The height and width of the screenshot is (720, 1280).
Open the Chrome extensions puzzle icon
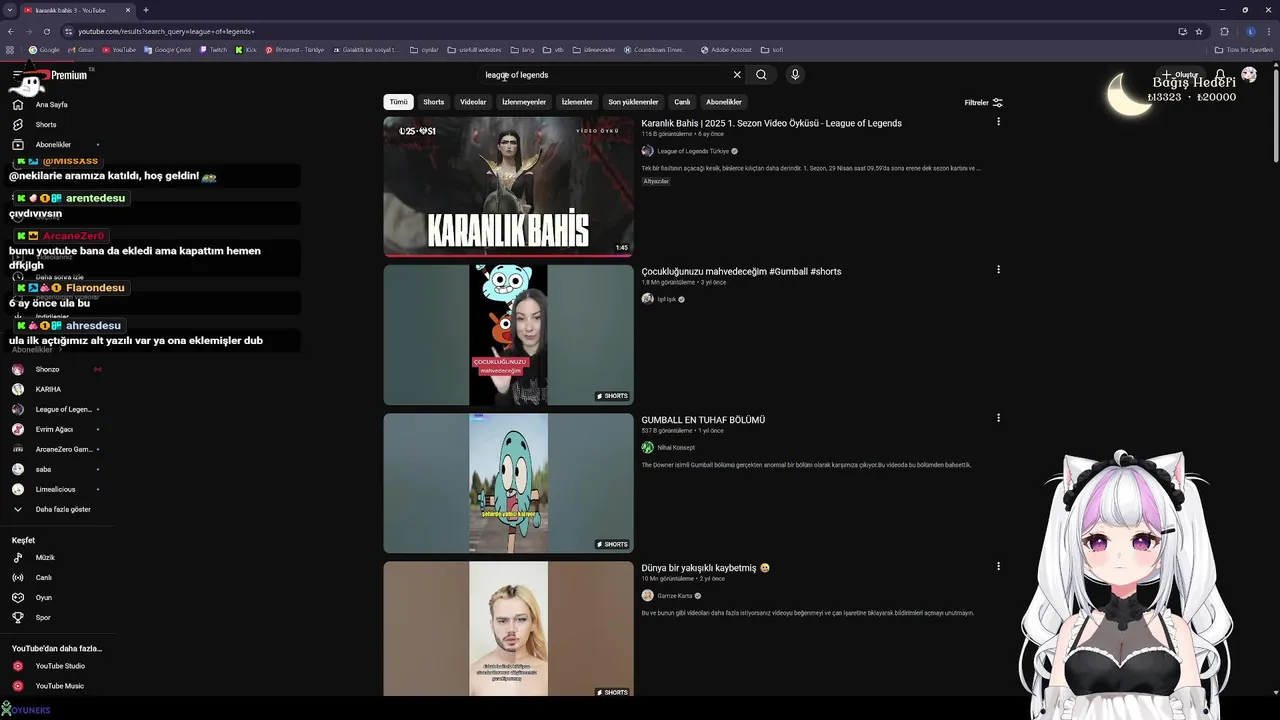coord(1224,31)
